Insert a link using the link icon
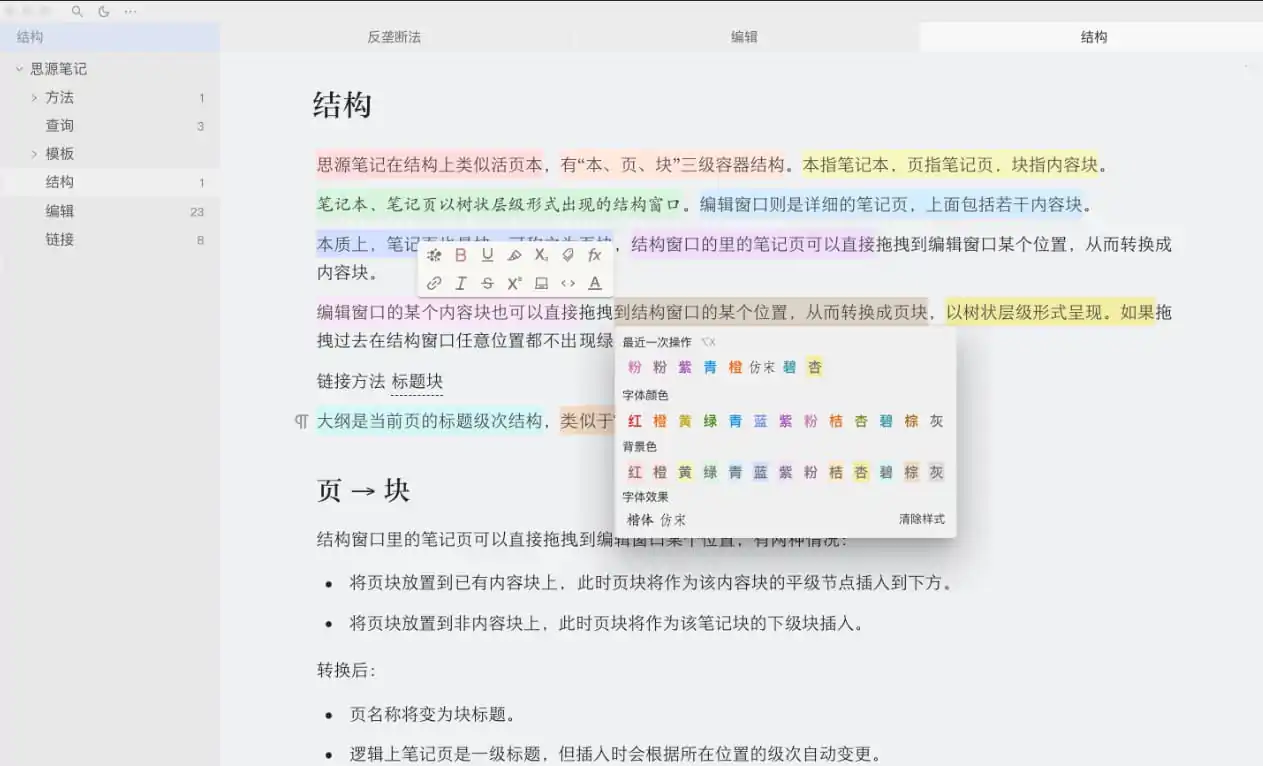Viewport: 1263px width, 766px height. pos(434,283)
